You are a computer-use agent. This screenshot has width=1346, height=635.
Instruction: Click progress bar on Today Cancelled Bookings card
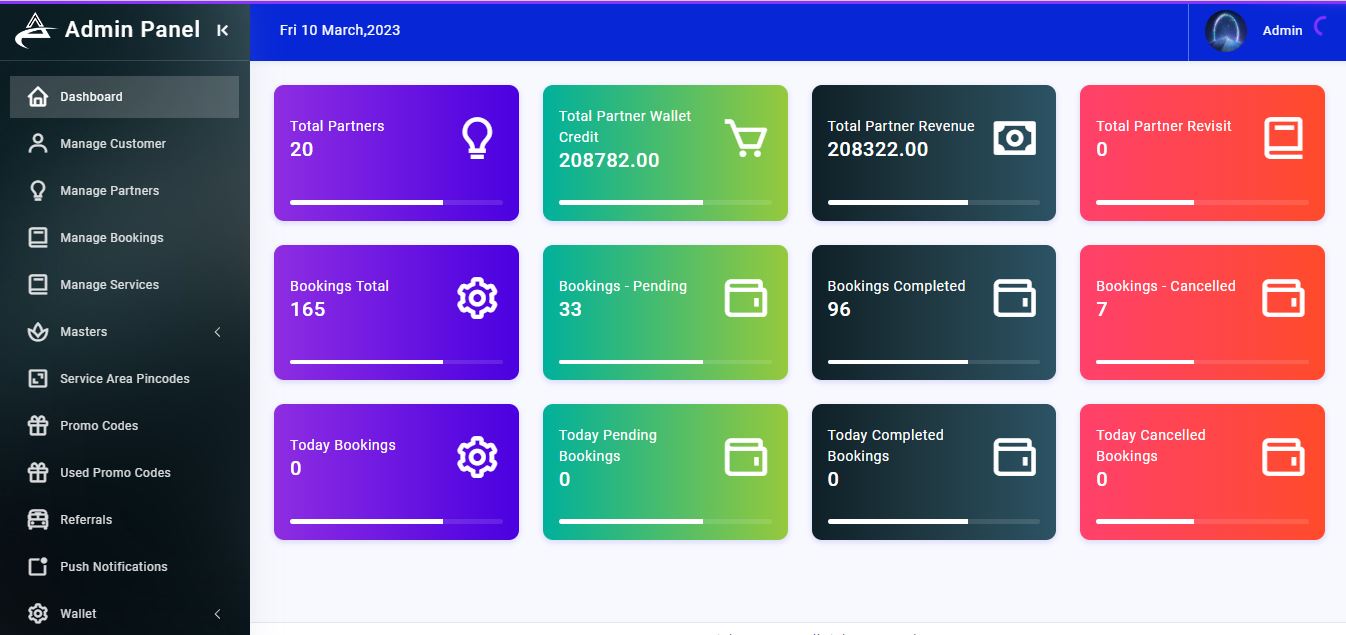point(1202,521)
